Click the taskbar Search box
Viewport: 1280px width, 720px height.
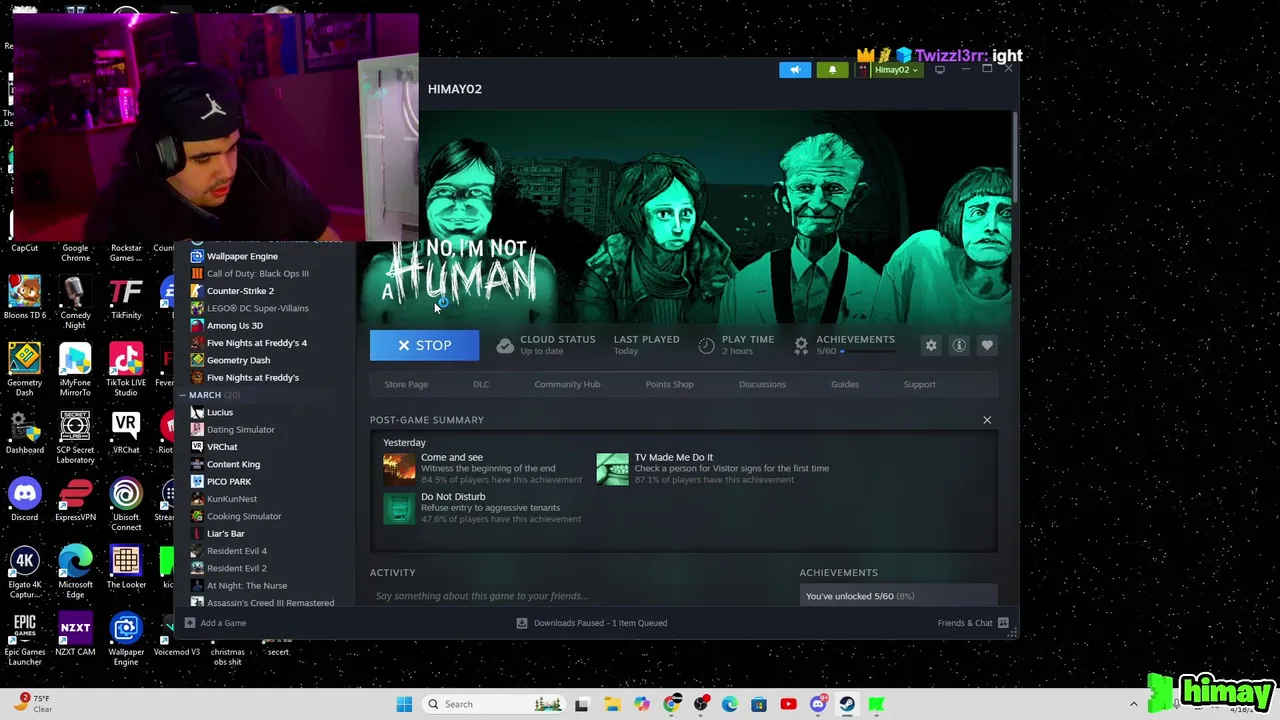click(495, 704)
